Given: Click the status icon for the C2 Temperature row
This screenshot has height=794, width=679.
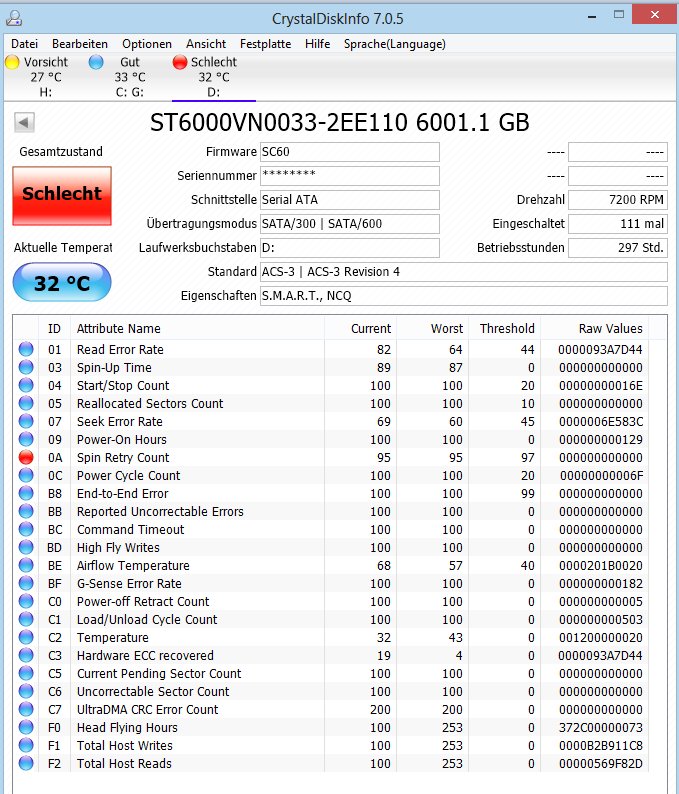Looking at the screenshot, I should point(26,637).
